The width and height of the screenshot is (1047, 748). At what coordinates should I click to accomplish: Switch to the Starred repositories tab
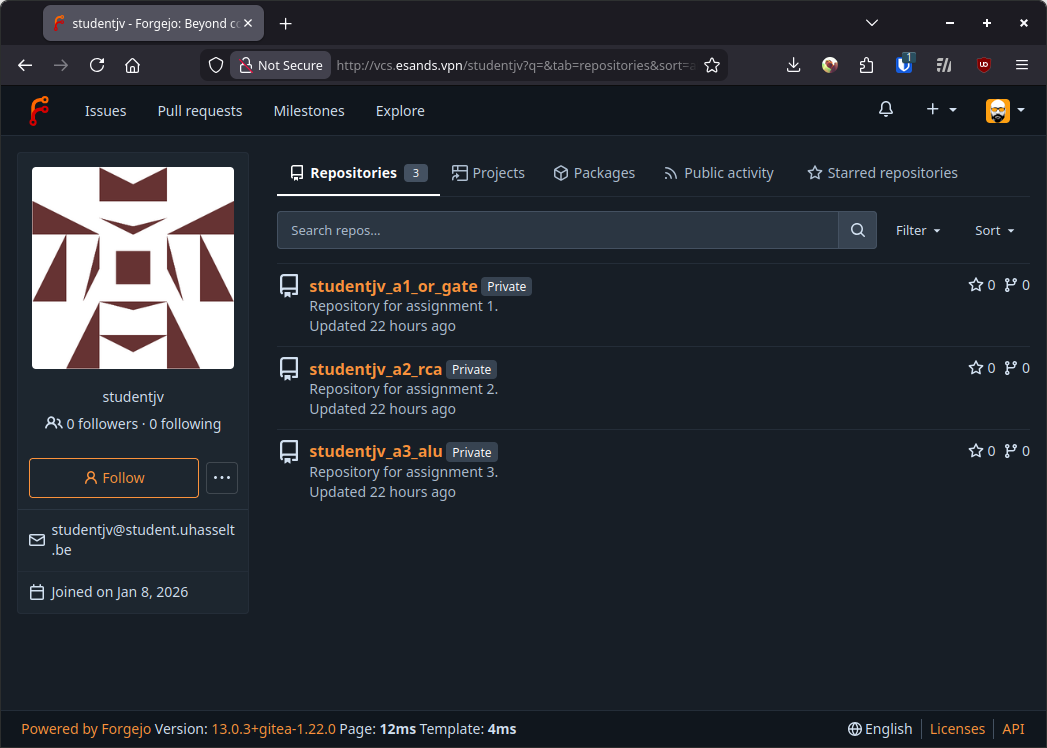(882, 173)
